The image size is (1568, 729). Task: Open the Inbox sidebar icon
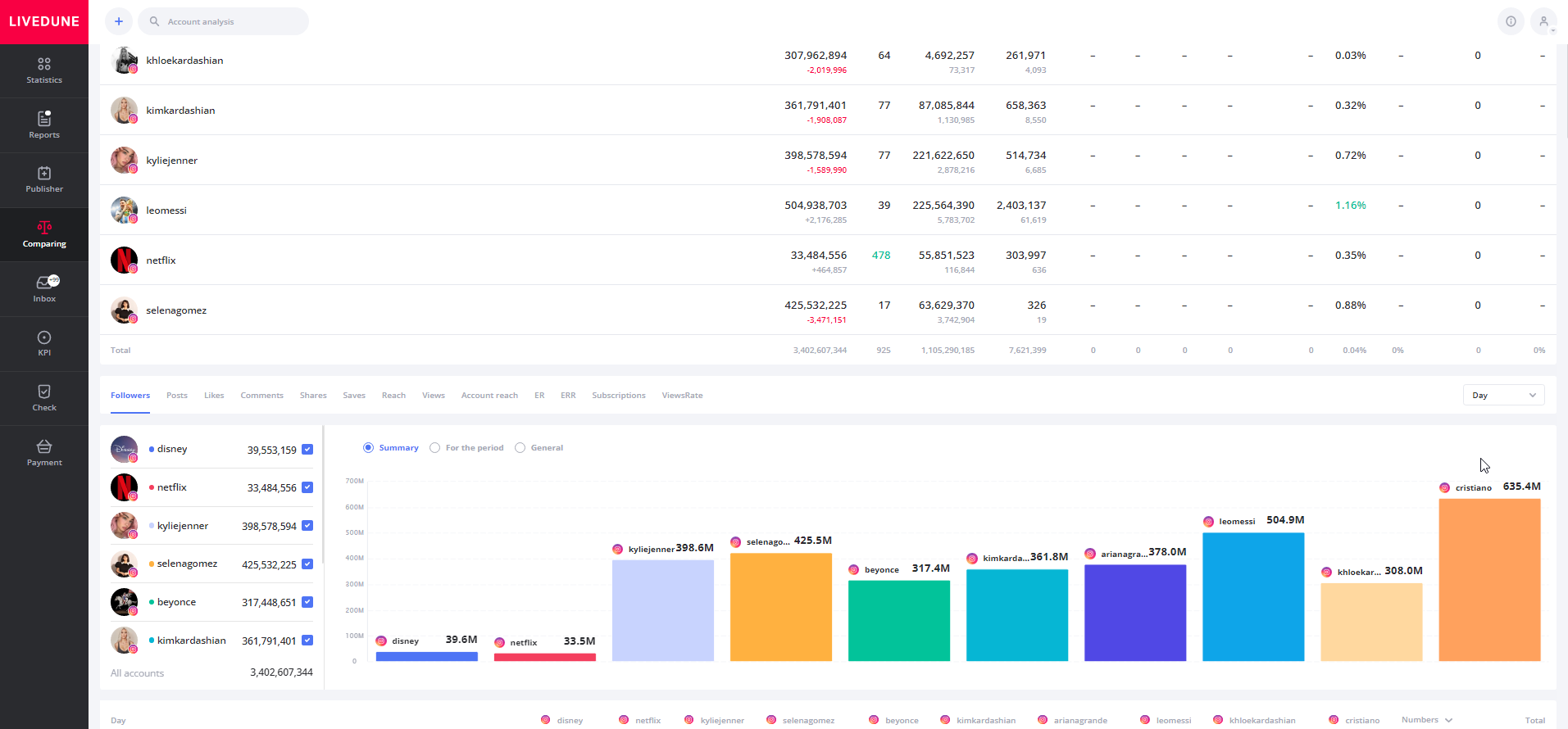tap(44, 289)
